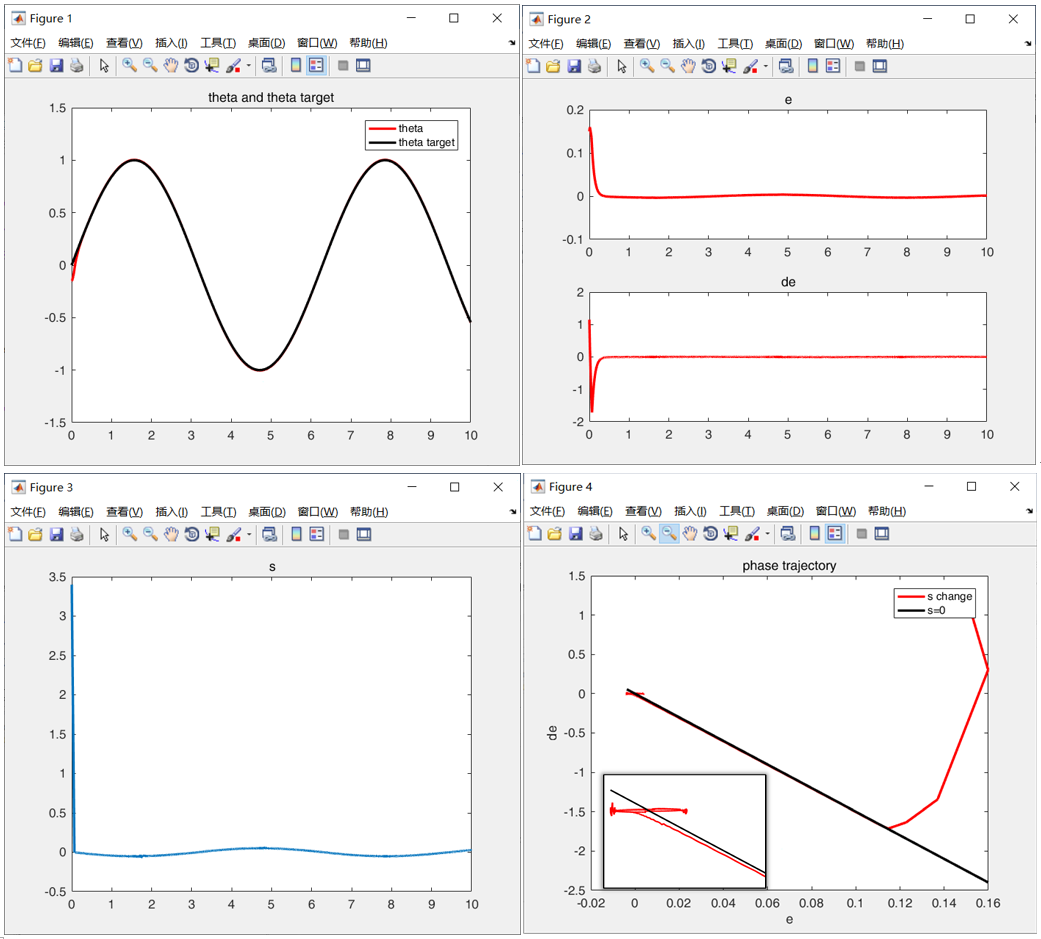Viewport: 1041px width, 939px height.
Task: Enable the Data Cursor tool in Figure 1
Action: coord(212,65)
